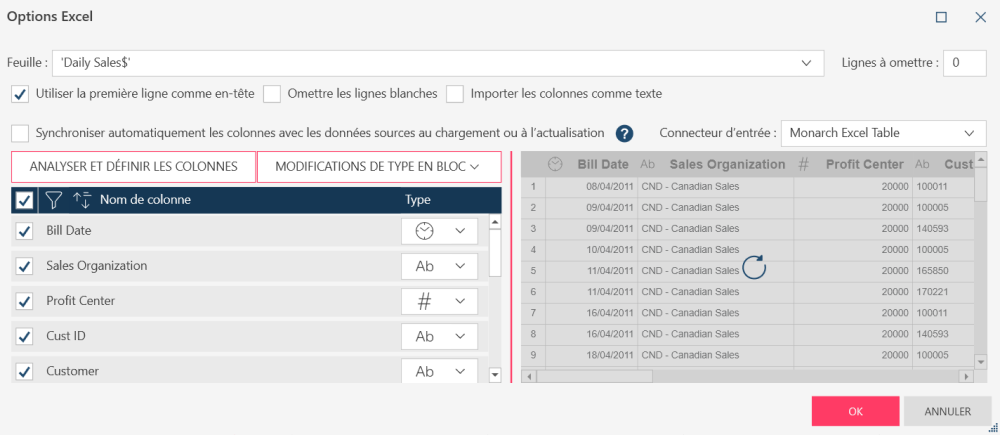Open the Feuille sheet dropdown
Viewport: 1000px width, 435px height.
tap(807, 63)
